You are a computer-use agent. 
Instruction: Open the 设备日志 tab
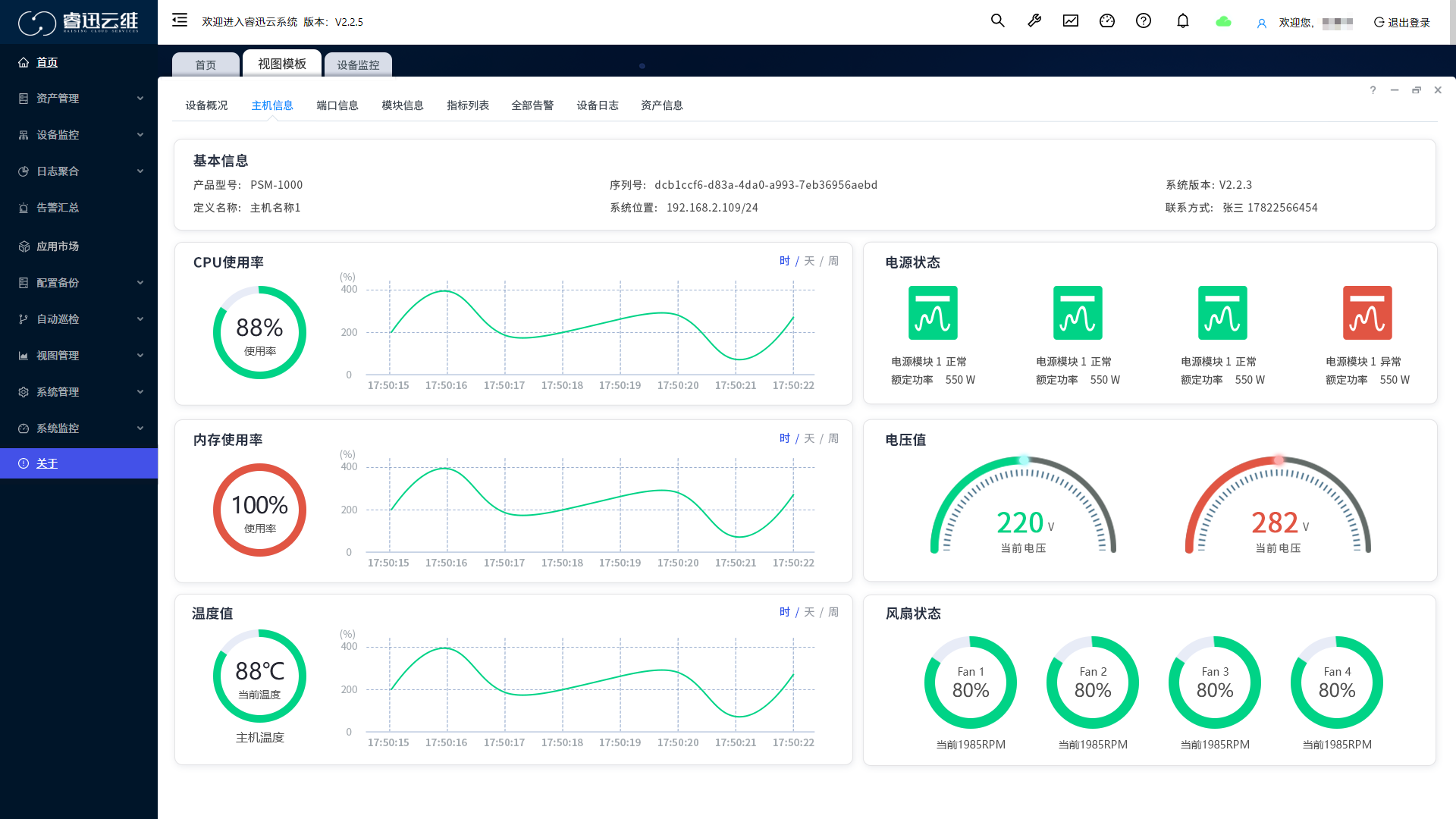[598, 105]
